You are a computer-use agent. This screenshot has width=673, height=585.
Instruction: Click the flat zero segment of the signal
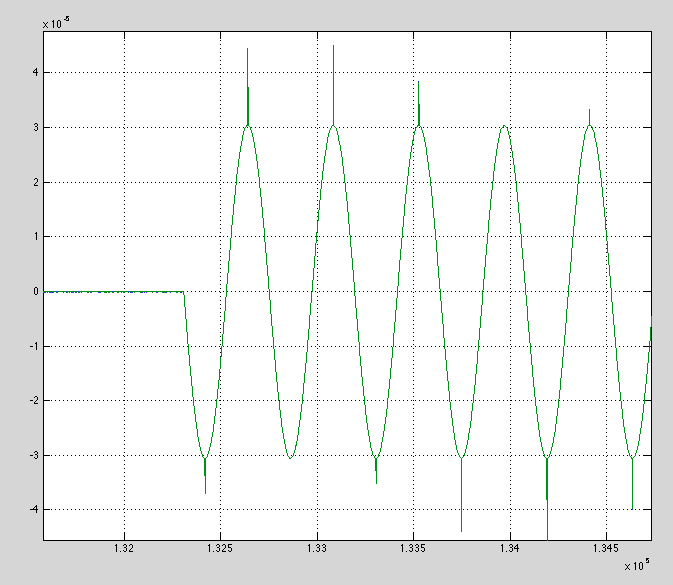pyautogui.click(x=110, y=292)
